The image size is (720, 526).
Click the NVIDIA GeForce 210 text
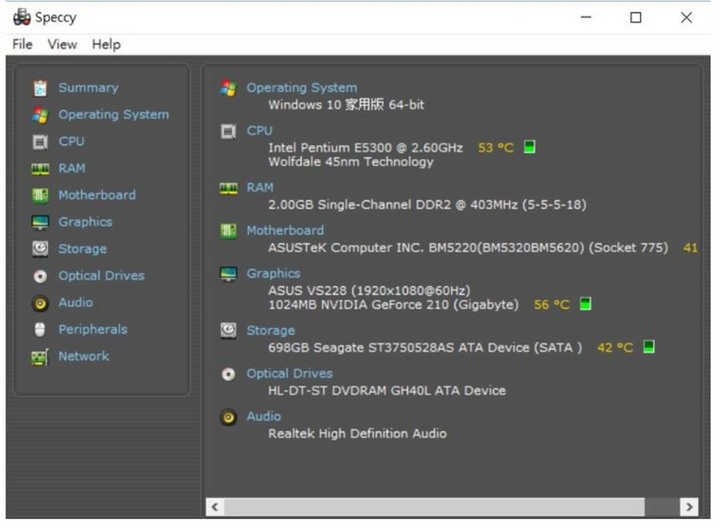tap(394, 305)
